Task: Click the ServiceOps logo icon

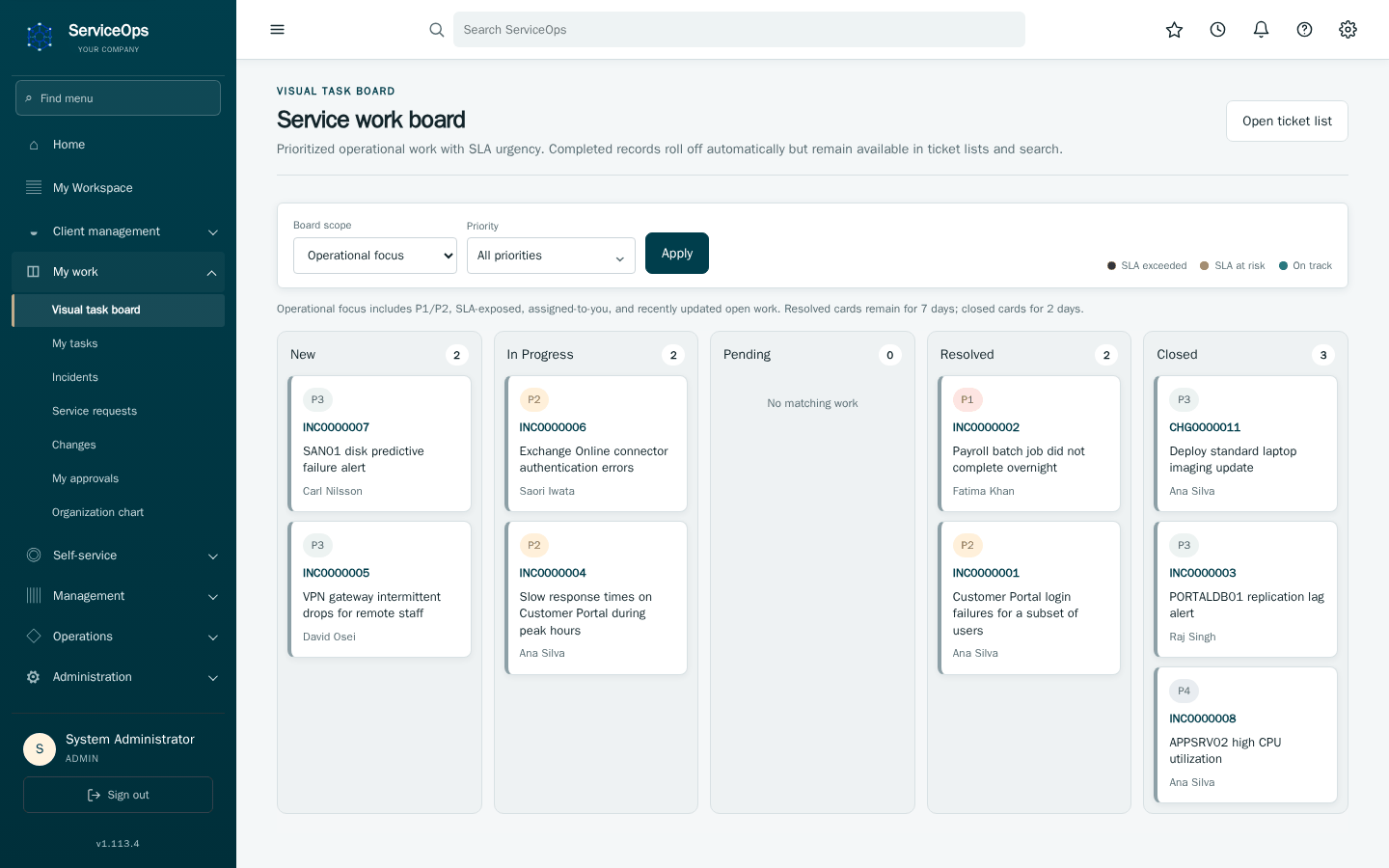Action: click(40, 37)
